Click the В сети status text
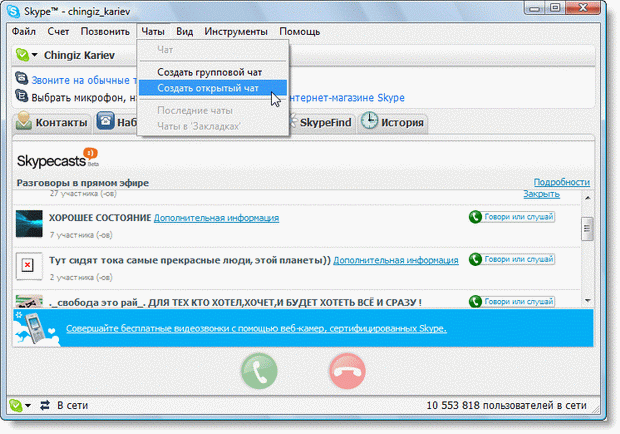620x434 pixels. 73,406
